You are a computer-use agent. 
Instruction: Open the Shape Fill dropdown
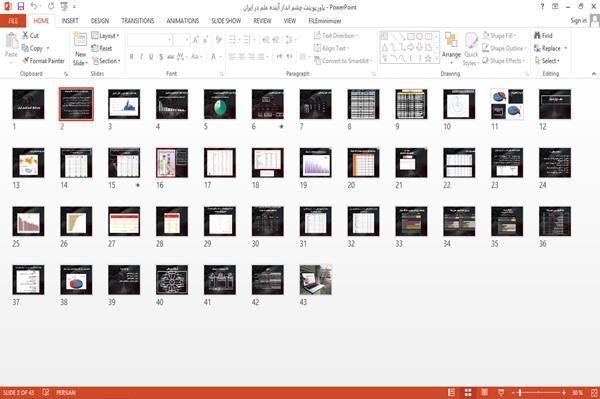pyautogui.click(x=499, y=36)
